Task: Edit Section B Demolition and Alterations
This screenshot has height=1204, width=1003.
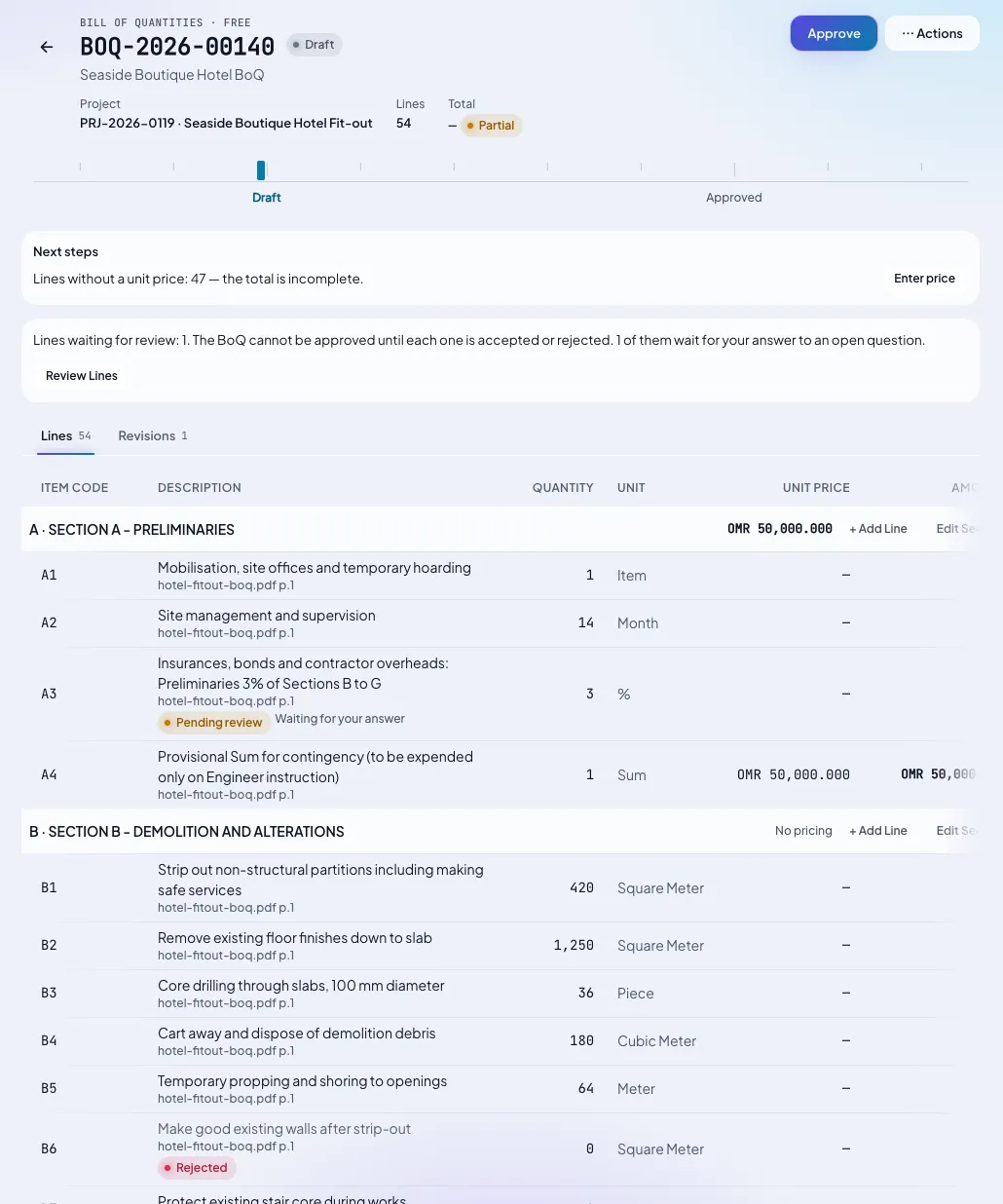Action: click(956, 831)
